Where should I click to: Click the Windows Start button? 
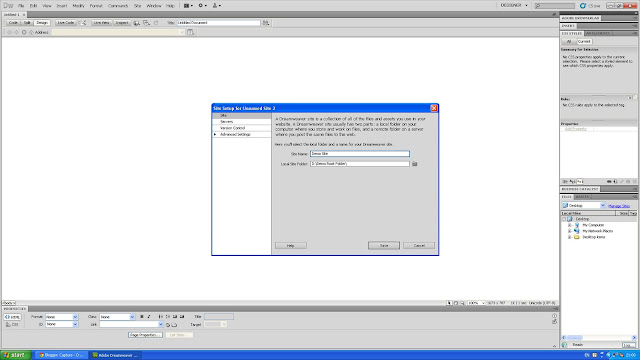coord(16,355)
